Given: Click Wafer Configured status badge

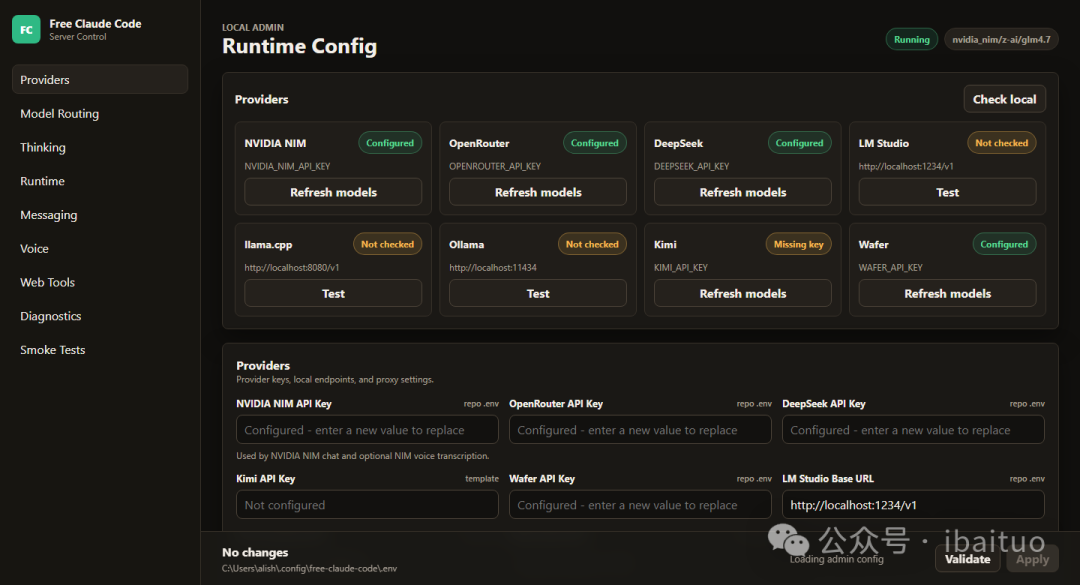Looking at the screenshot, I should coord(1004,244).
